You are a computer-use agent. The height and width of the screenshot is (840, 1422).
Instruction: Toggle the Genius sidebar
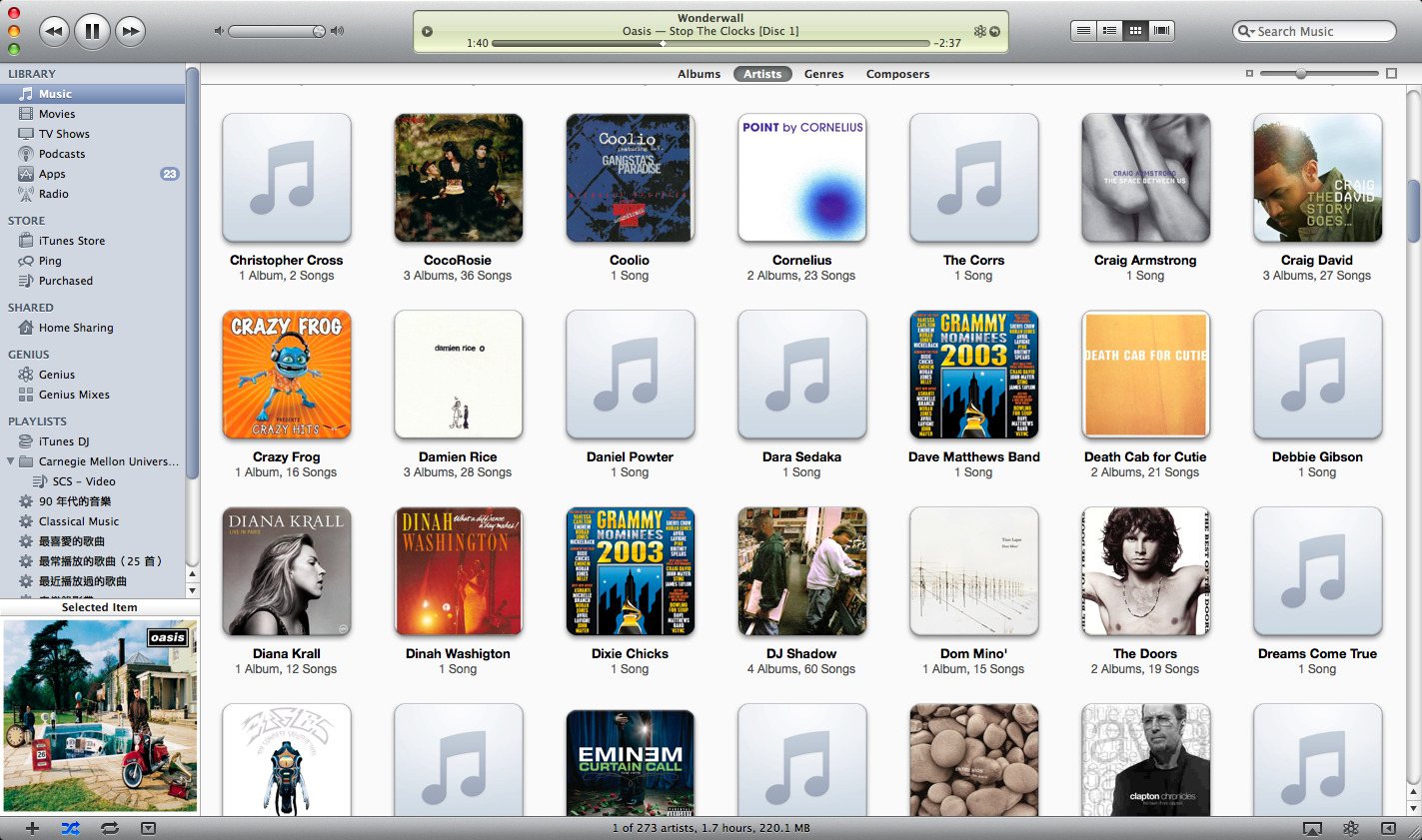coord(1389,829)
